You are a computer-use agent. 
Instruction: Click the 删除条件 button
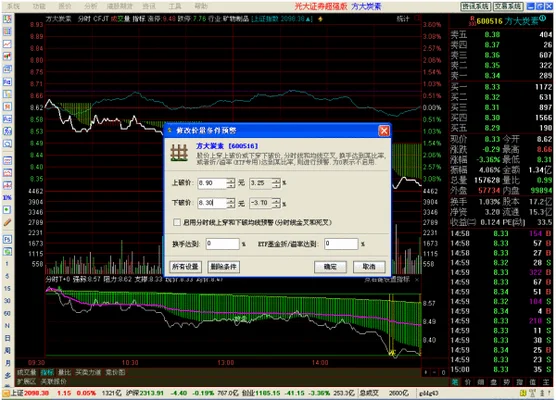(x=223, y=267)
